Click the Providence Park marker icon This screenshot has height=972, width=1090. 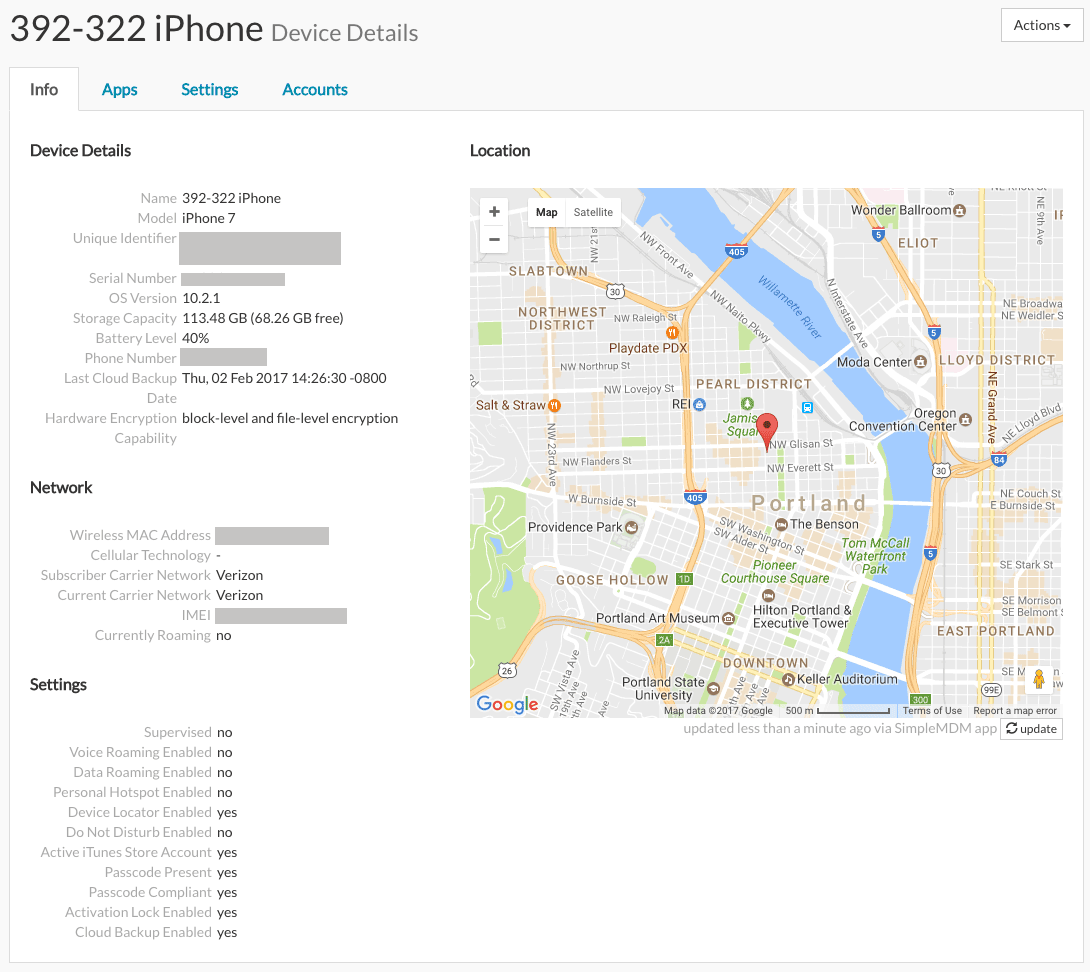coord(631,527)
